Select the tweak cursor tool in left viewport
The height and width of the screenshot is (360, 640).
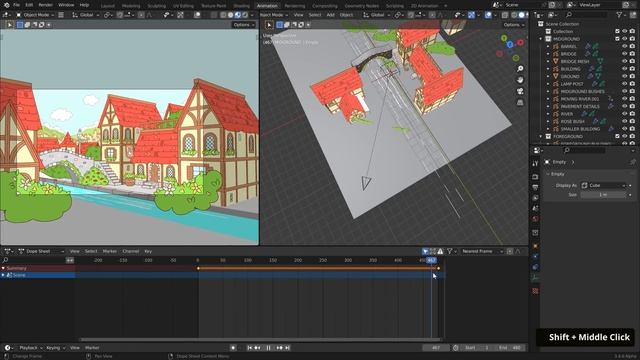(x=9, y=25)
